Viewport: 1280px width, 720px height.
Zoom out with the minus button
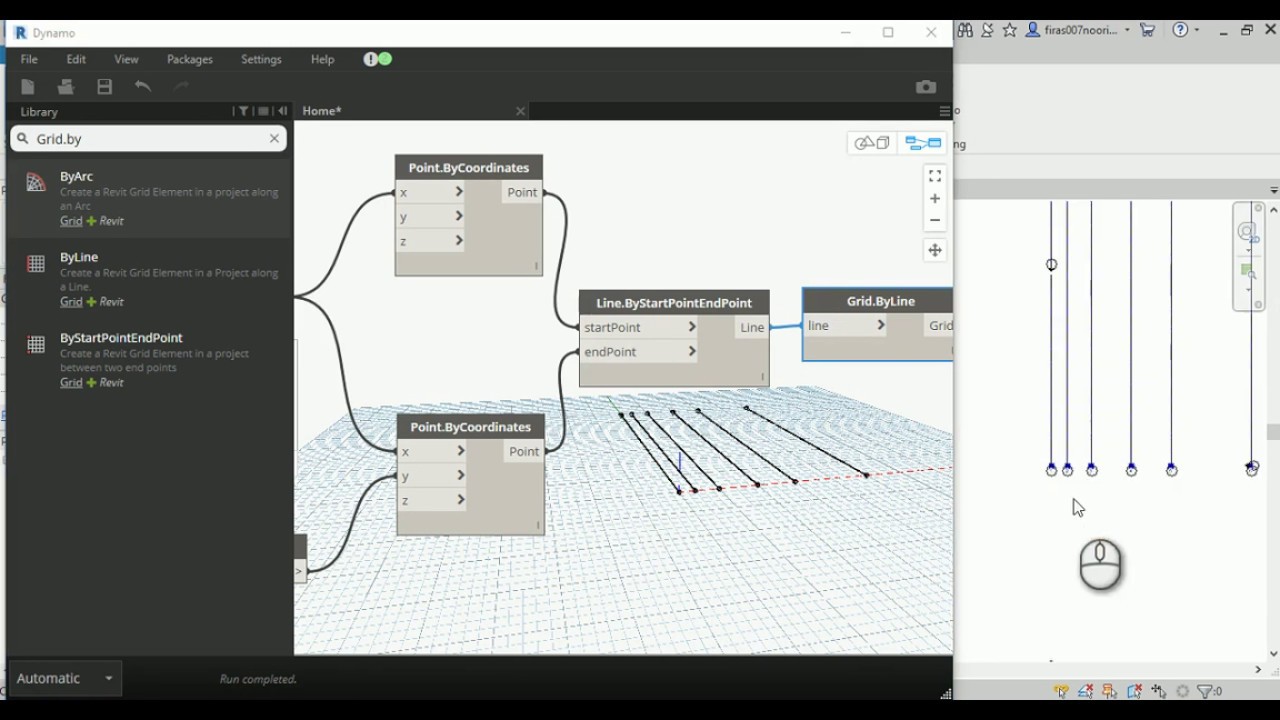pos(935,220)
